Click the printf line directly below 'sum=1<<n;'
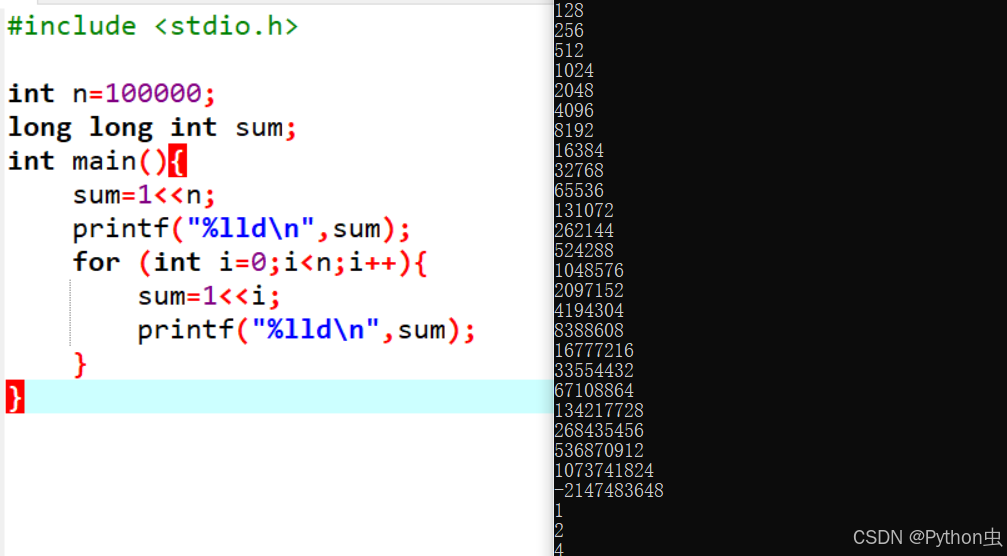1007x556 pixels. pyautogui.click(x=241, y=229)
